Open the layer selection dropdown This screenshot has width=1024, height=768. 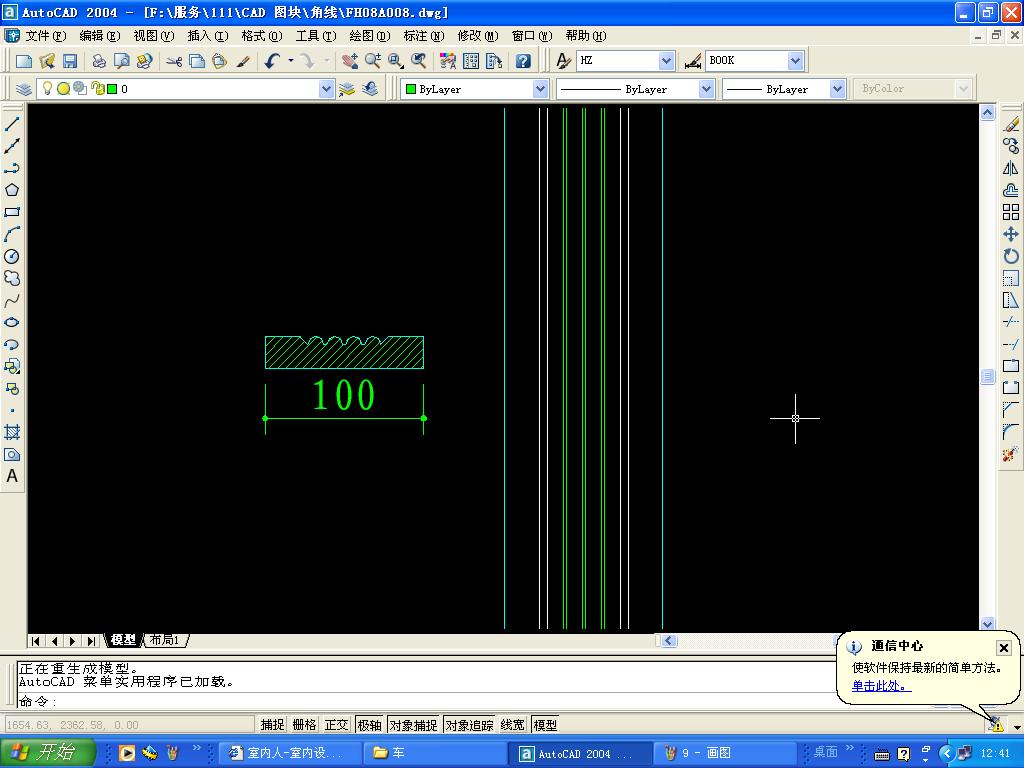click(x=326, y=89)
